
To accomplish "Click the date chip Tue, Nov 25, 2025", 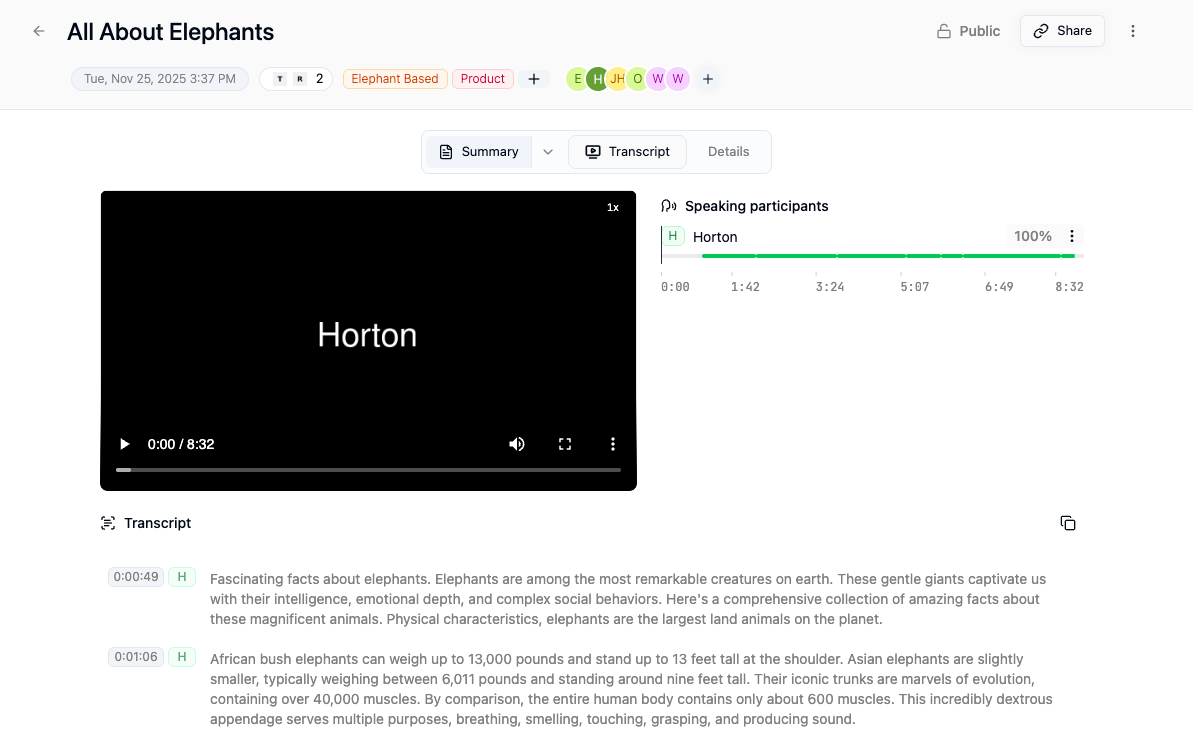I will coord(160,79).
